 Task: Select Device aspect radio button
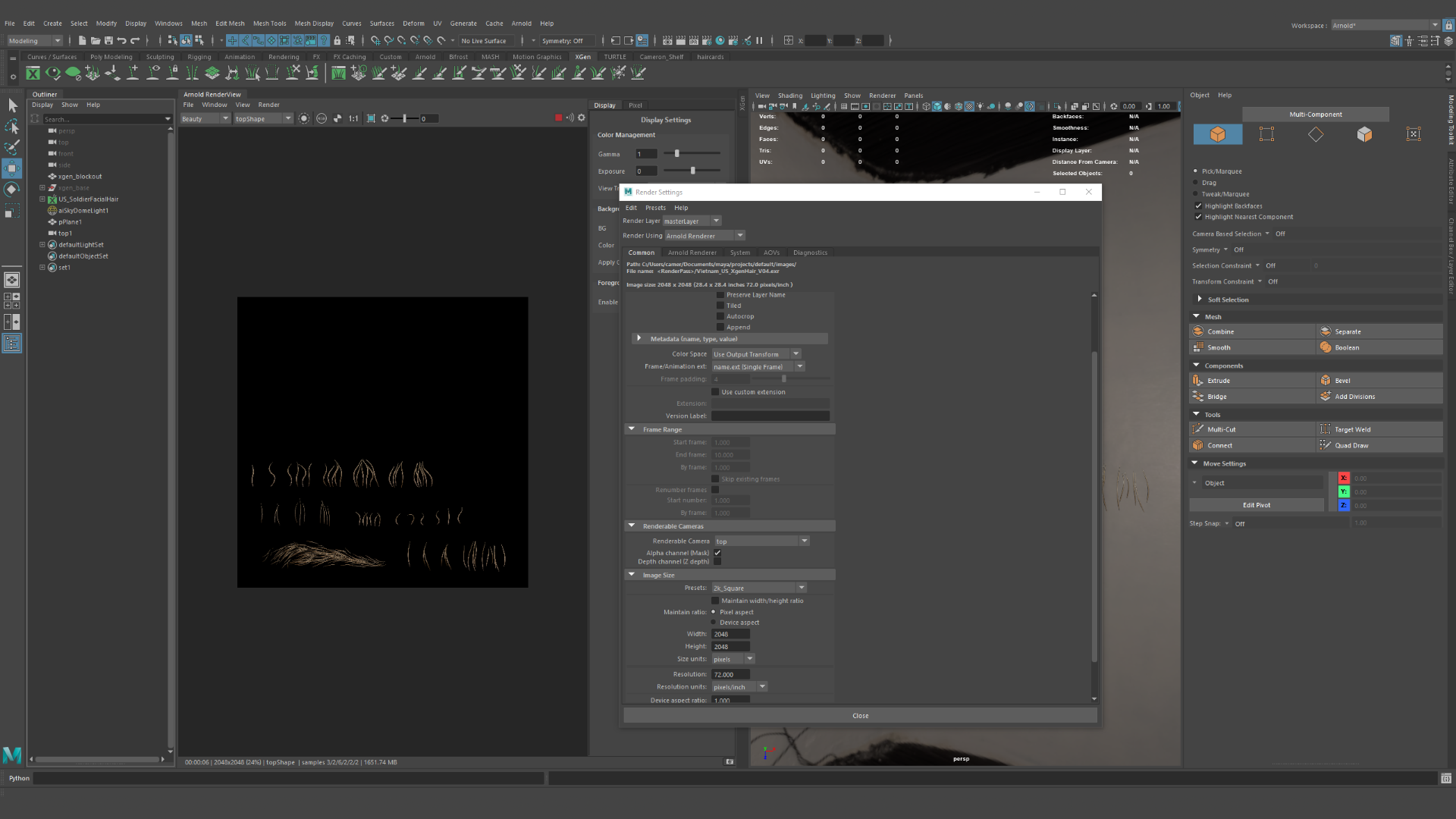coord(714,623)
